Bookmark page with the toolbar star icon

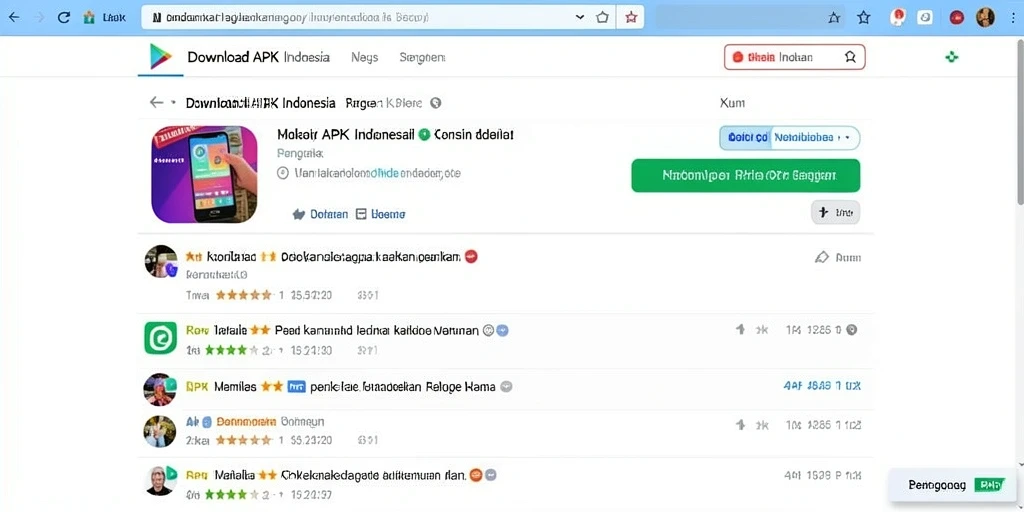click(863, 18)
